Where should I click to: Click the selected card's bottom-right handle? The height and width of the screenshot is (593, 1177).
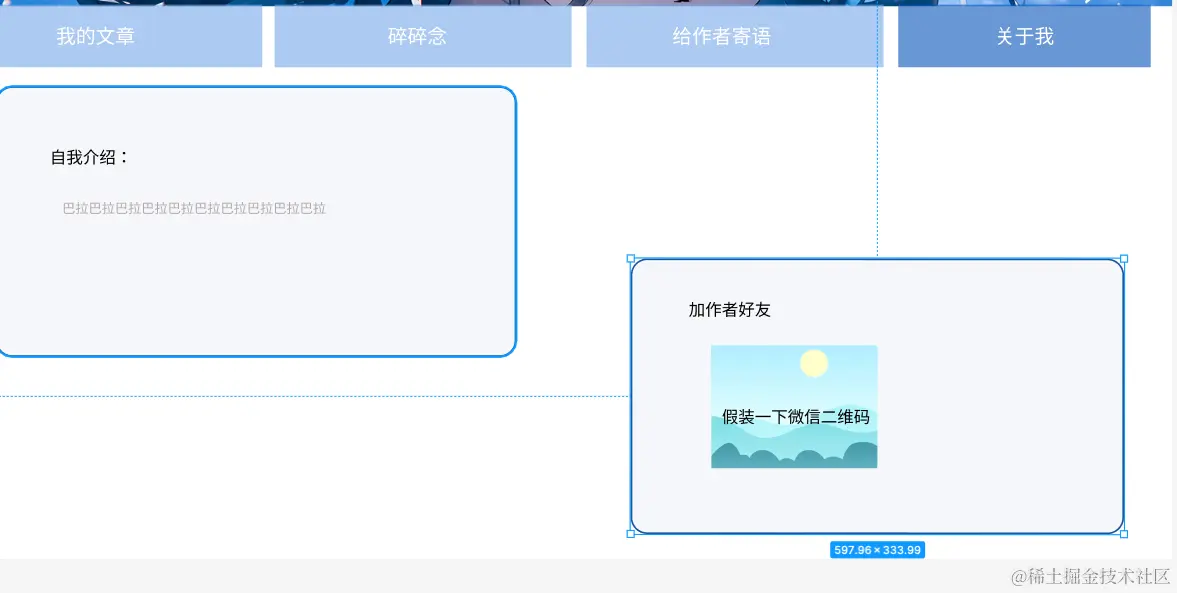tap(1124, 534)
